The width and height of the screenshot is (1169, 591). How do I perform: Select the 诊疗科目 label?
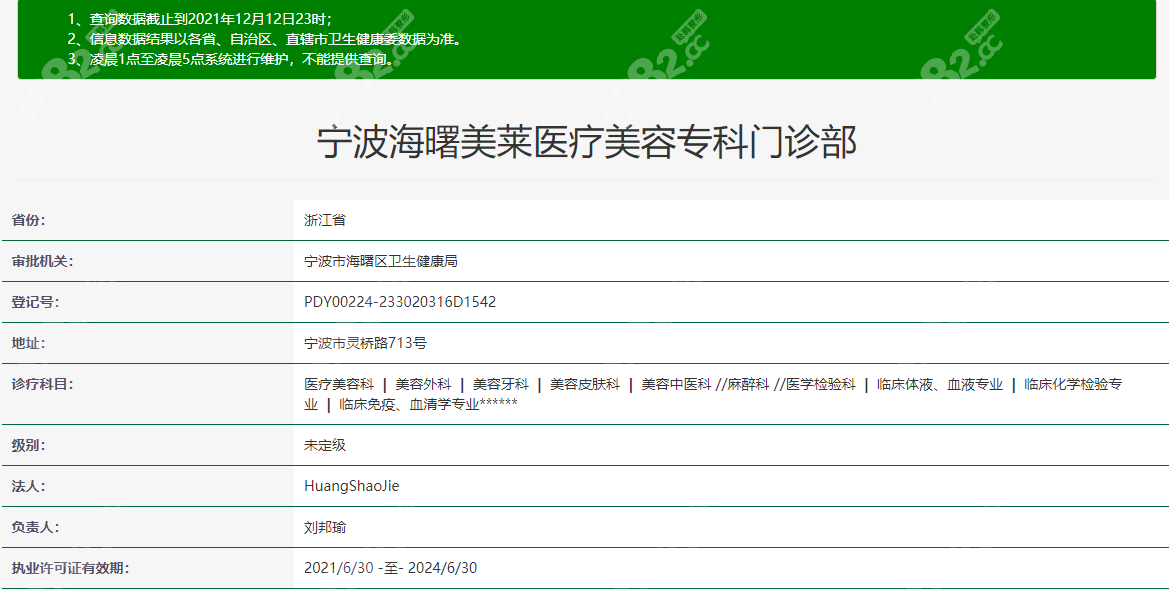[42, 385]
